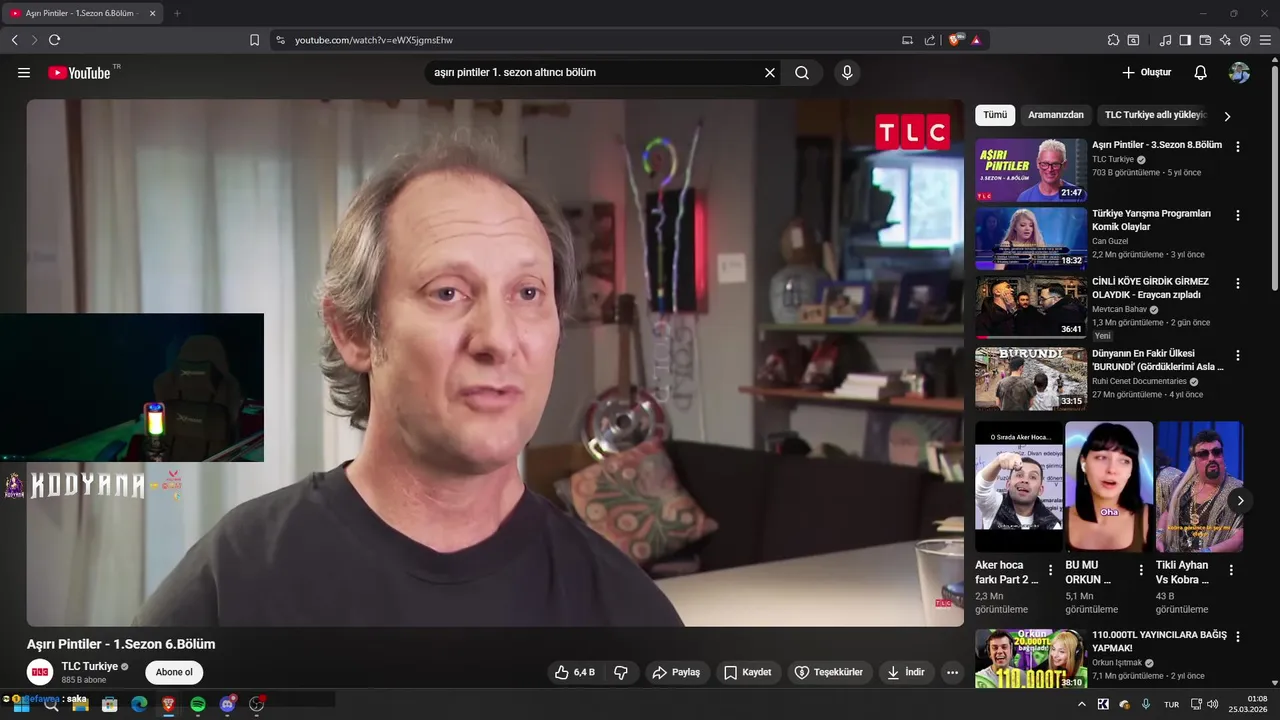Open options for Aşırı Pintiler 3.Sezon 8.Bölüm

(1238, 147)
